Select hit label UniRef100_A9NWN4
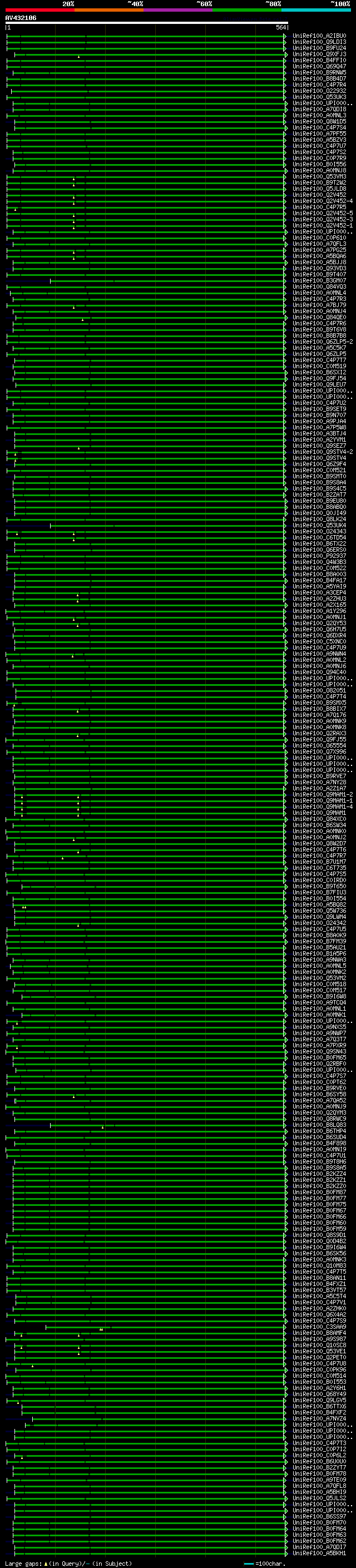 coord(319,654)
